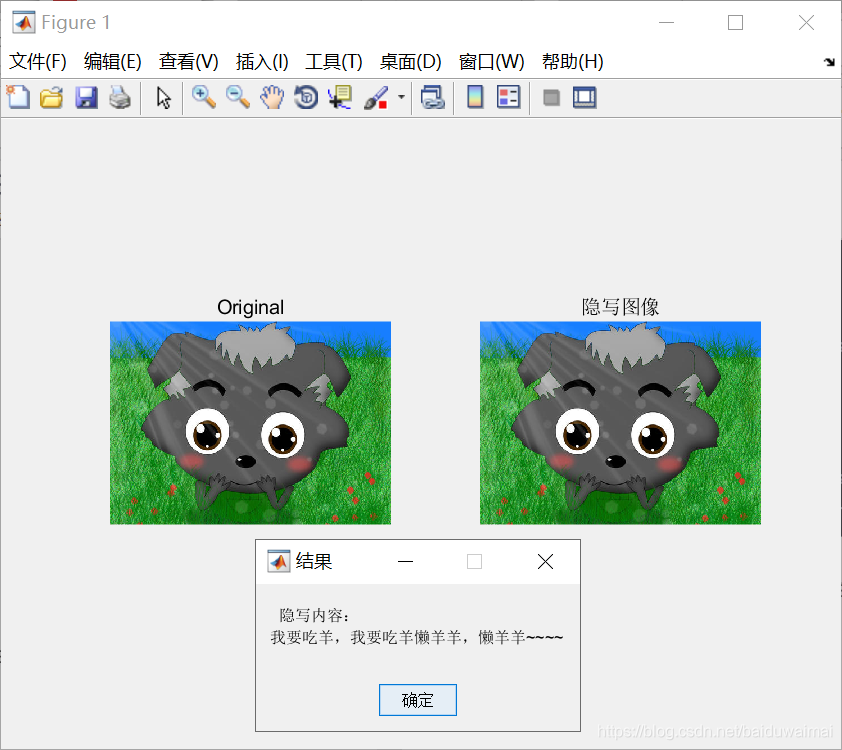The height and width of the screenshot is (750, 842).
Task: Select the Zoom Out magnifier tool
Action: [x=238, y=98]
